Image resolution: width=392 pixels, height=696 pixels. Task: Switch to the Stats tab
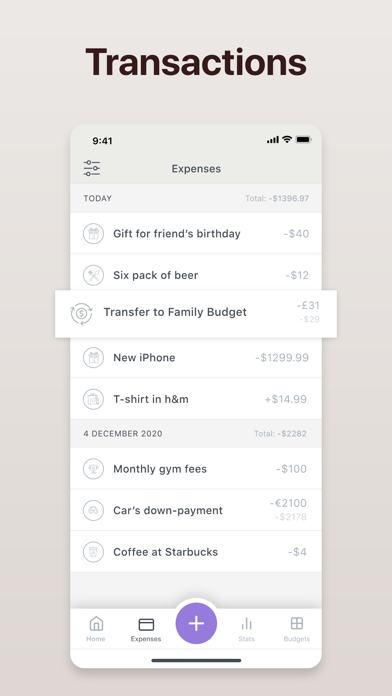click(246, 629)
